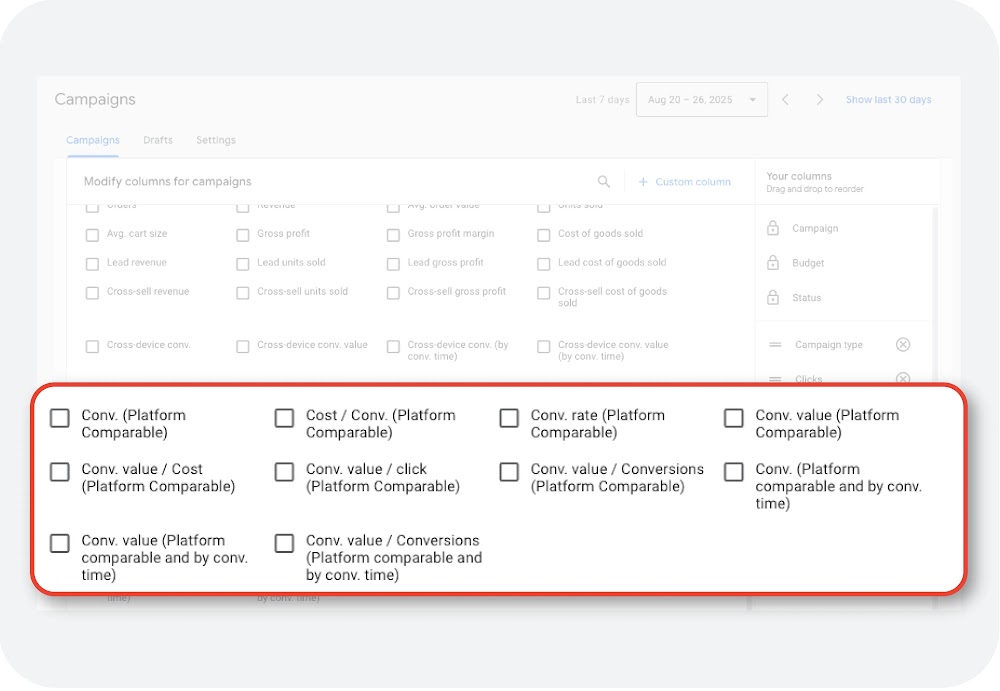Select the Lead revenue checkbox

pyautogui.click(x=92, y=262)
